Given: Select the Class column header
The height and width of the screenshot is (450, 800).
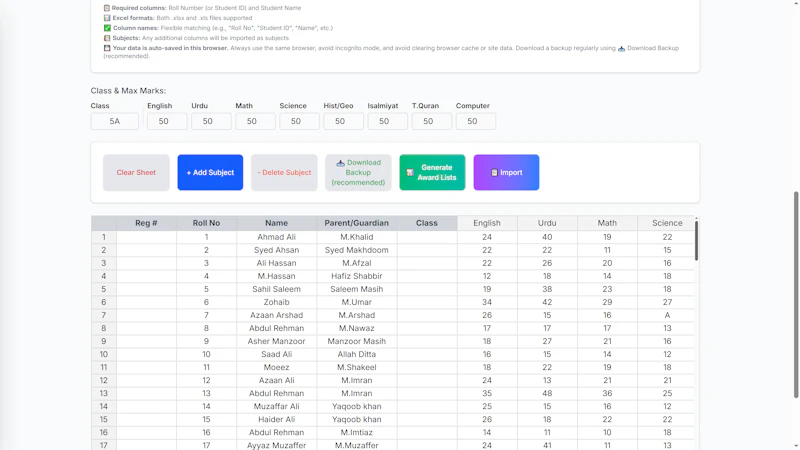Looking at the screenshot, I should click(x=427, y=223).
